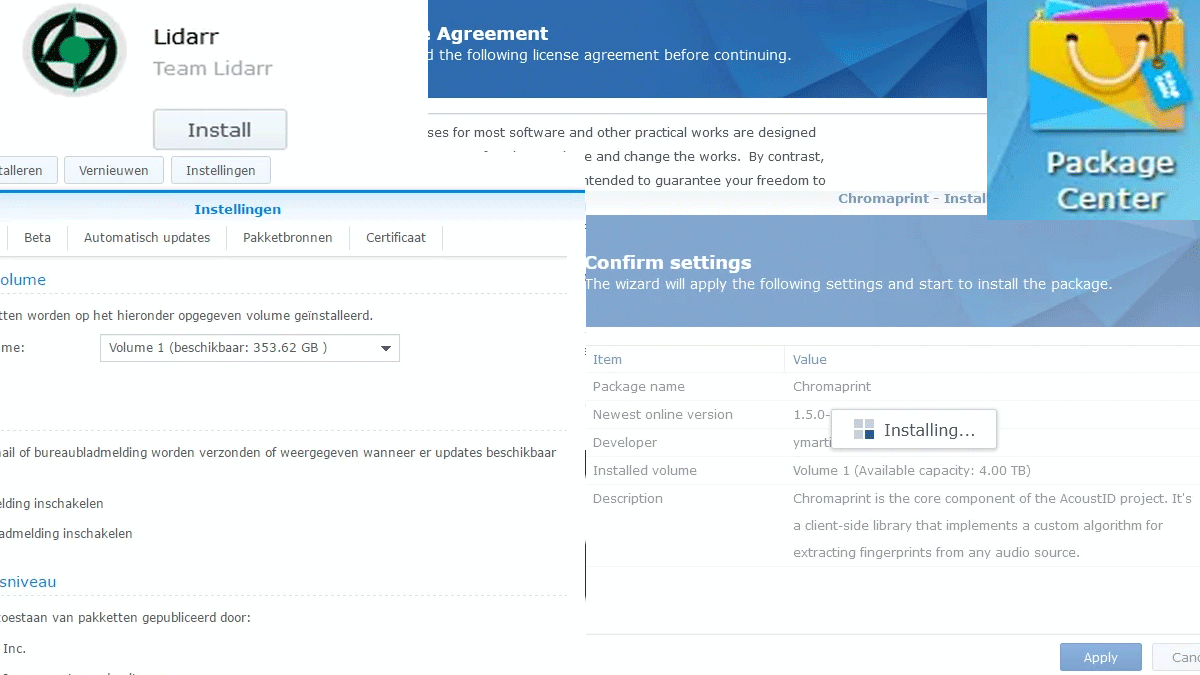Click the Instellingen dialog title bar
Image resolution: width=1200 pixels, height=675 pixels.
238,210
